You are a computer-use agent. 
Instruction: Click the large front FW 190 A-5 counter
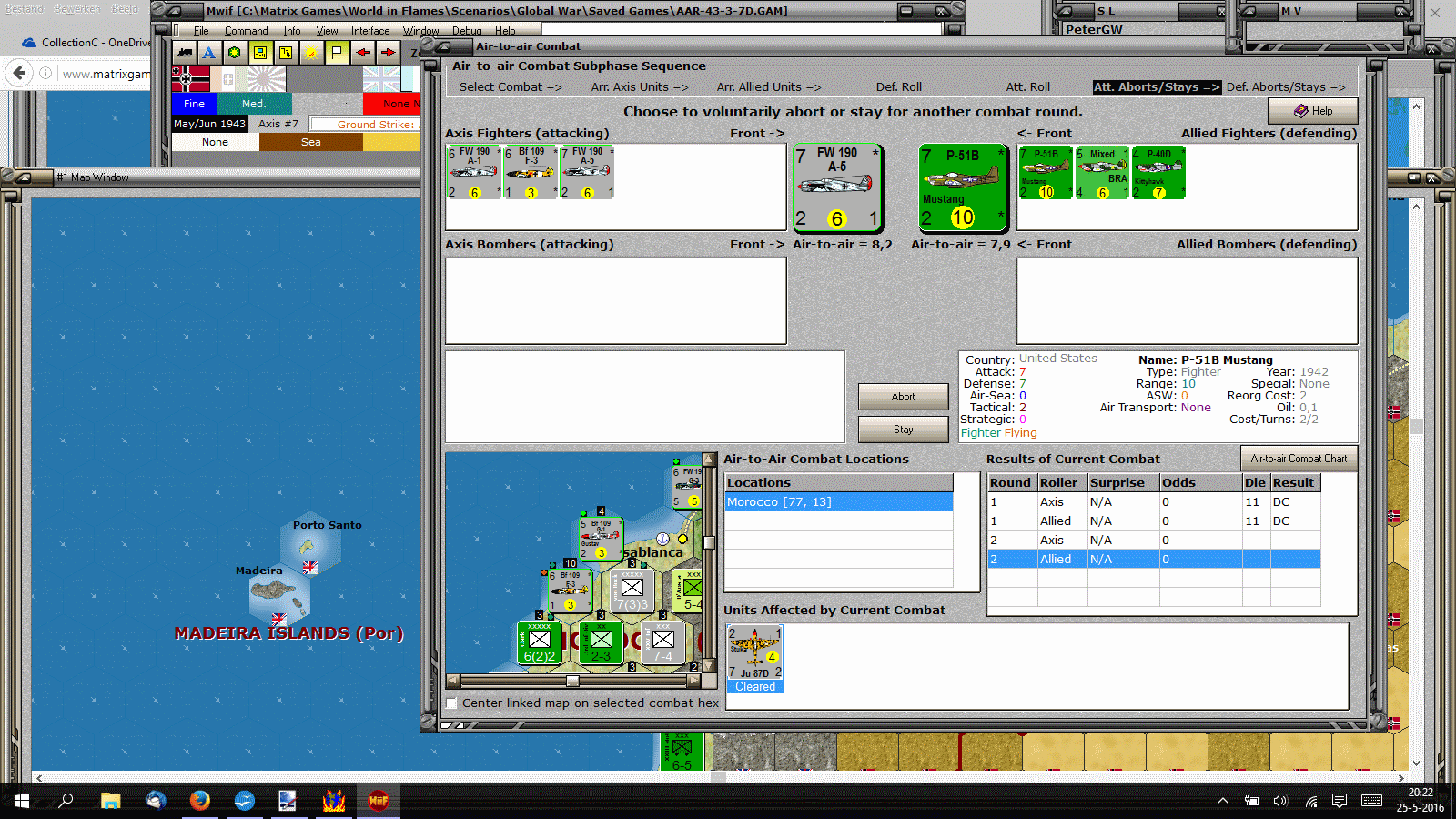tap(836, 187)
